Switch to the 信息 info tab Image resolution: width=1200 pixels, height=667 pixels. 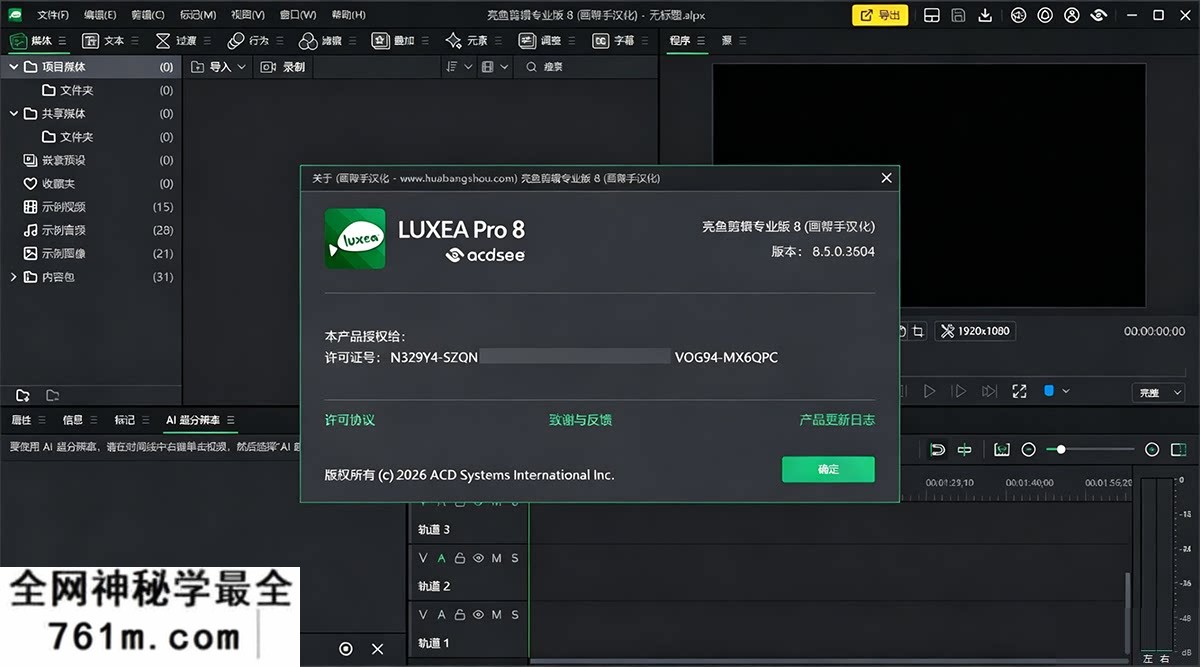tap(73, 420)
